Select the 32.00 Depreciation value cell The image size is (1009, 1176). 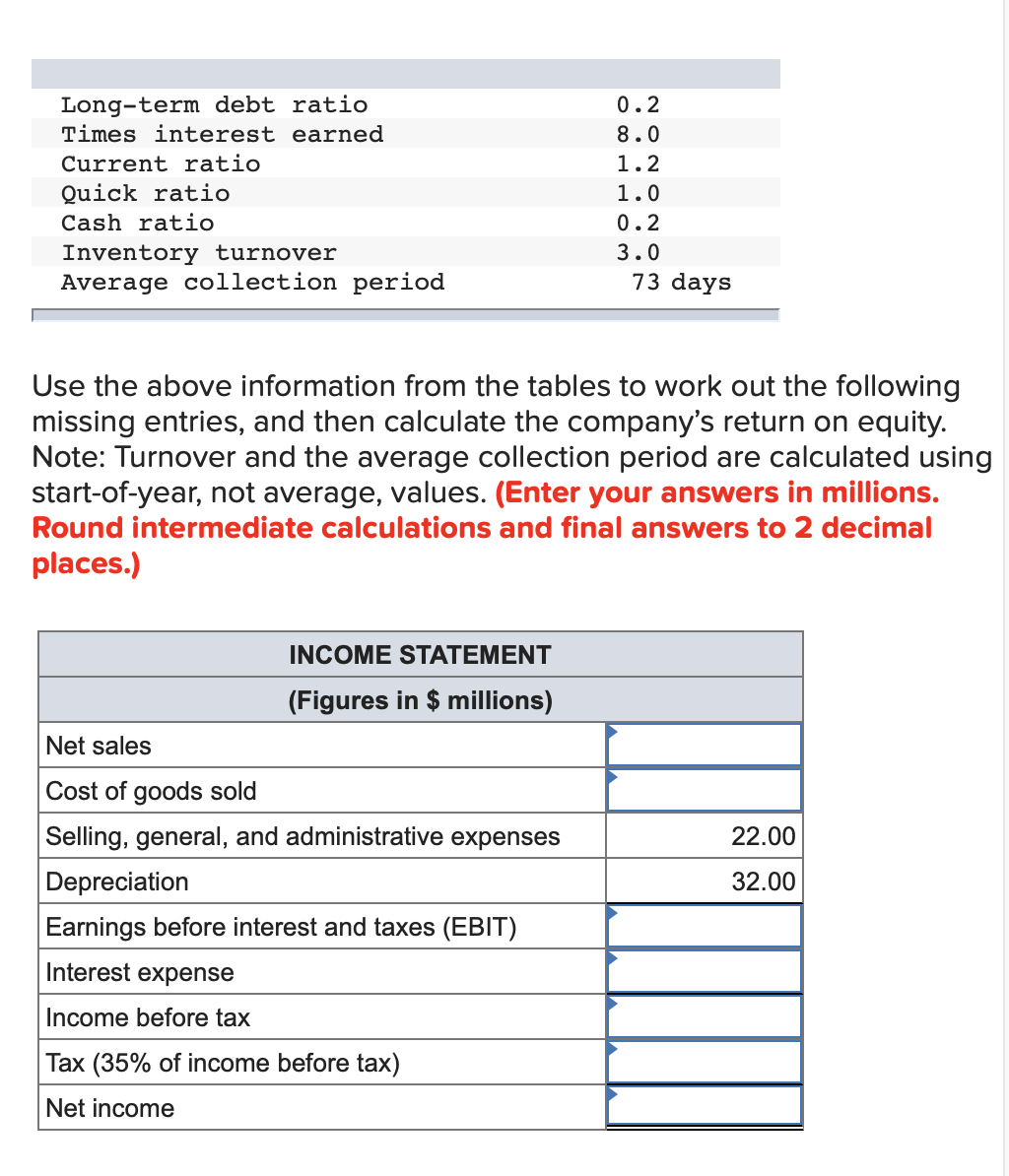click(705, 881)
